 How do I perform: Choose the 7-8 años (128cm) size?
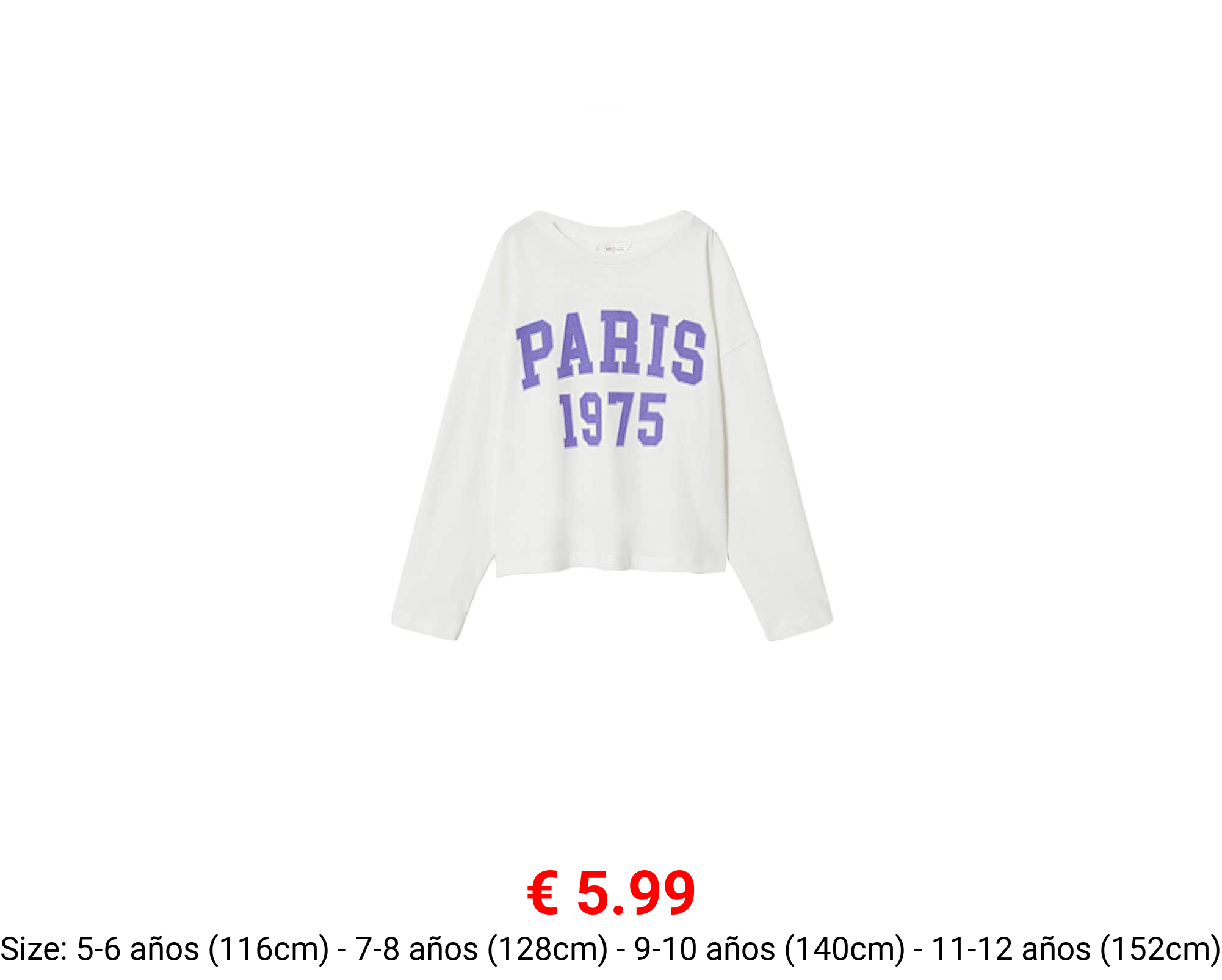482,949
